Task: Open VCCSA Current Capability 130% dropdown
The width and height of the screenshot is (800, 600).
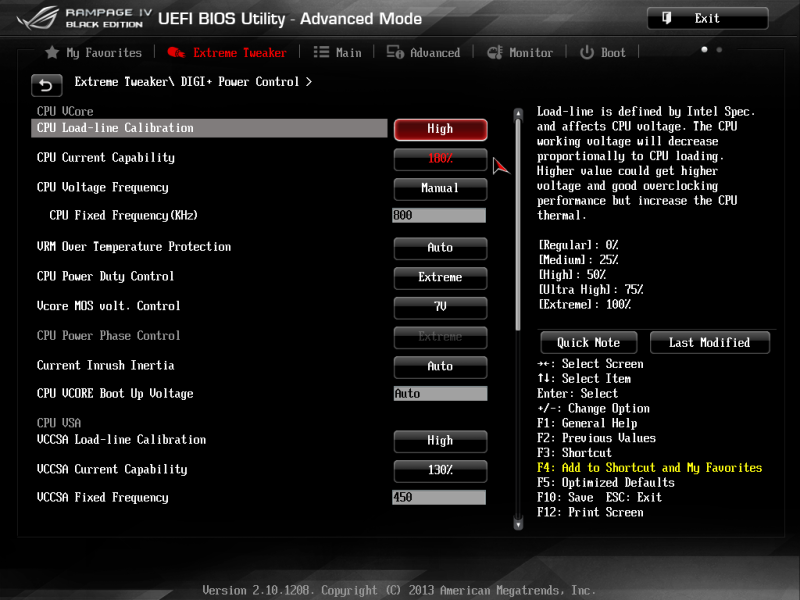Action: tap(440, 470)
